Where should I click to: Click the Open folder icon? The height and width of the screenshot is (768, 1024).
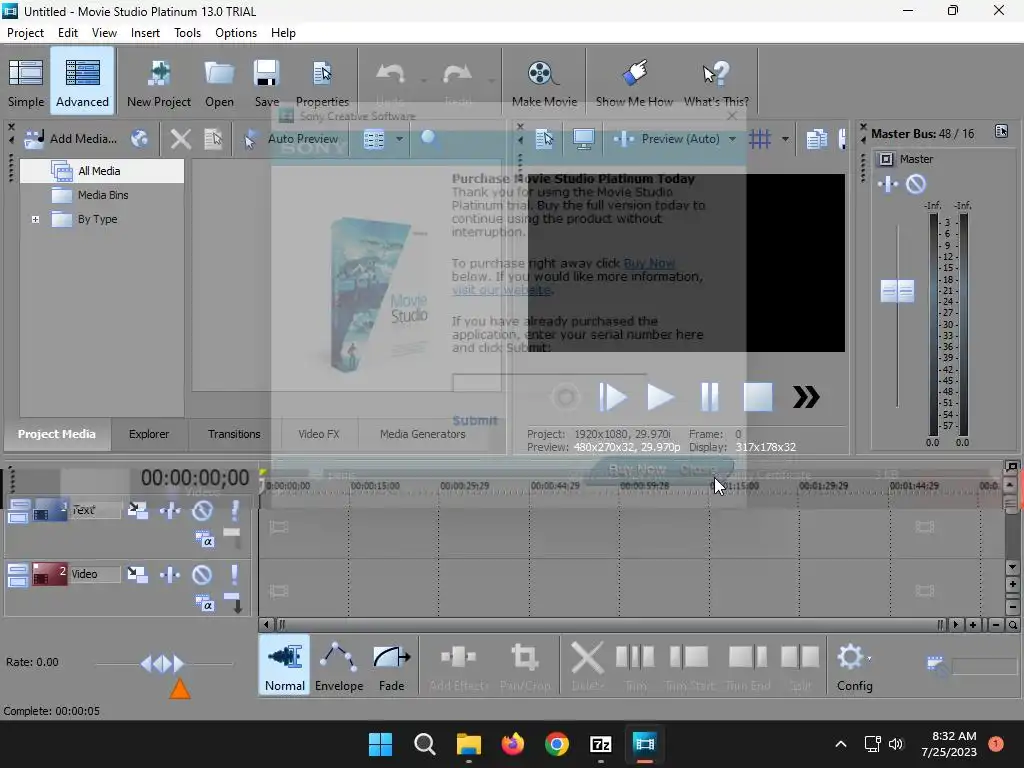point(219,82)
